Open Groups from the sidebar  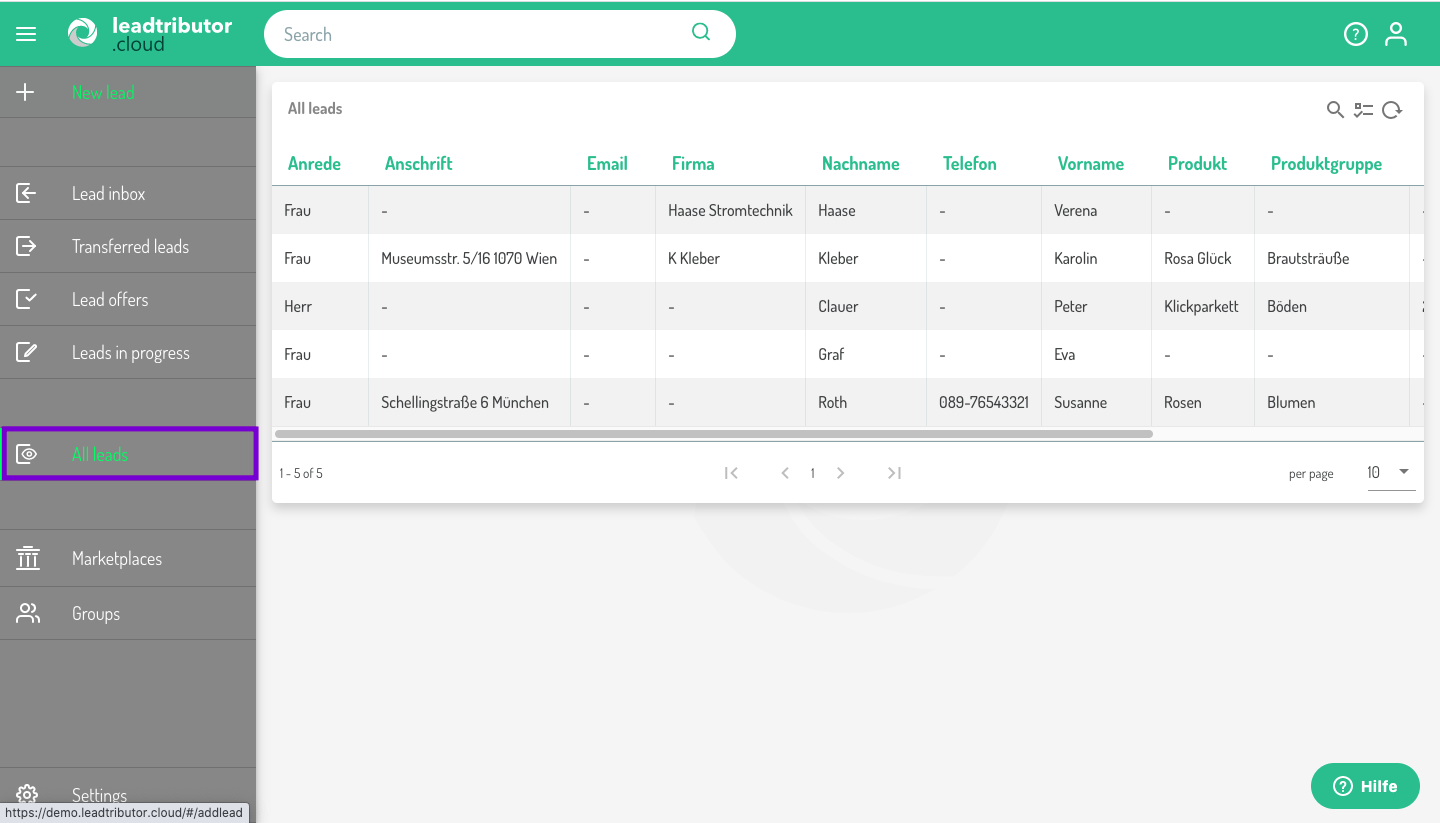click(x=96, y=614)
